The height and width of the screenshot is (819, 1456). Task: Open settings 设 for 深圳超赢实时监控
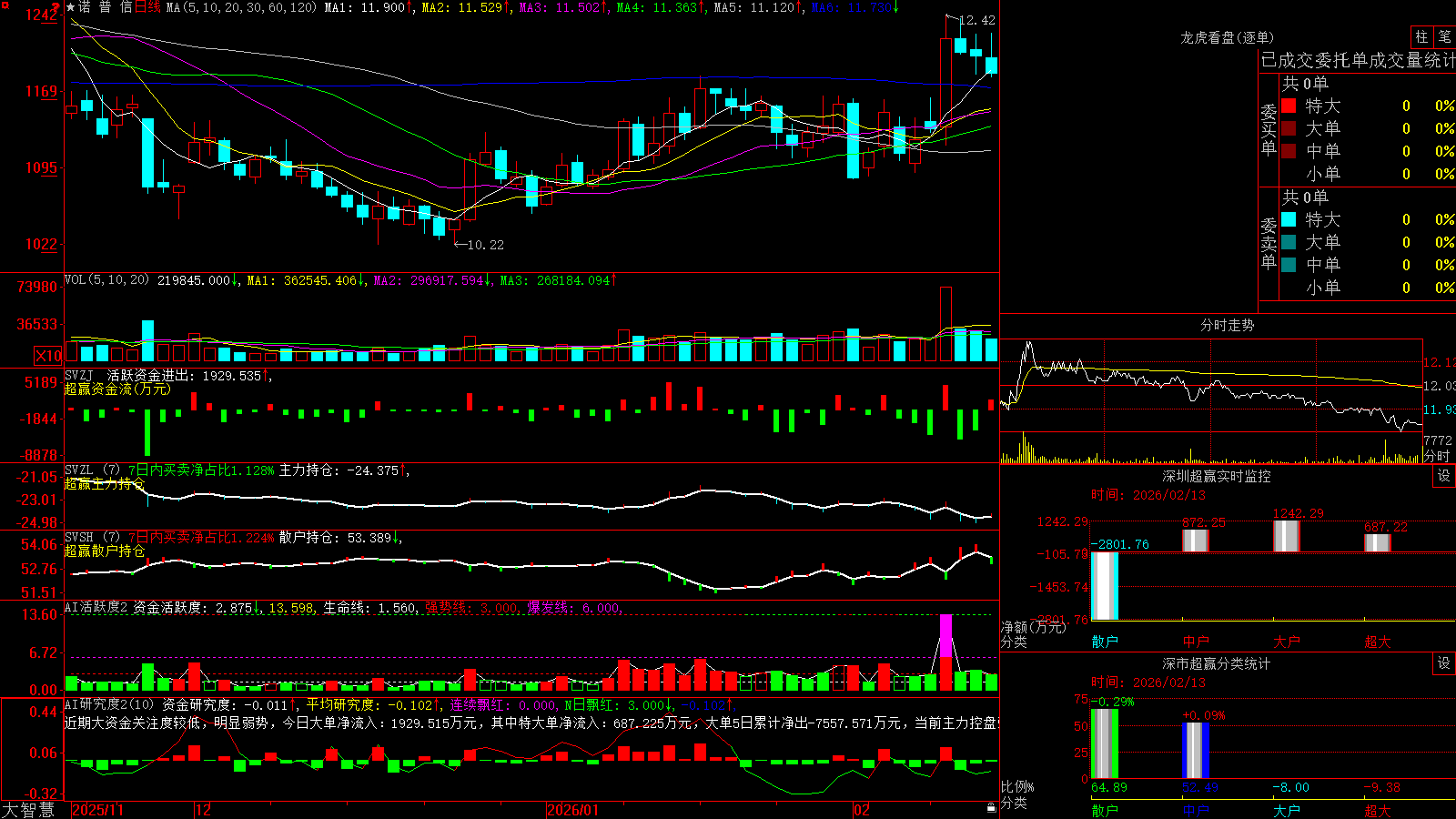click(x=1444, y=476)
